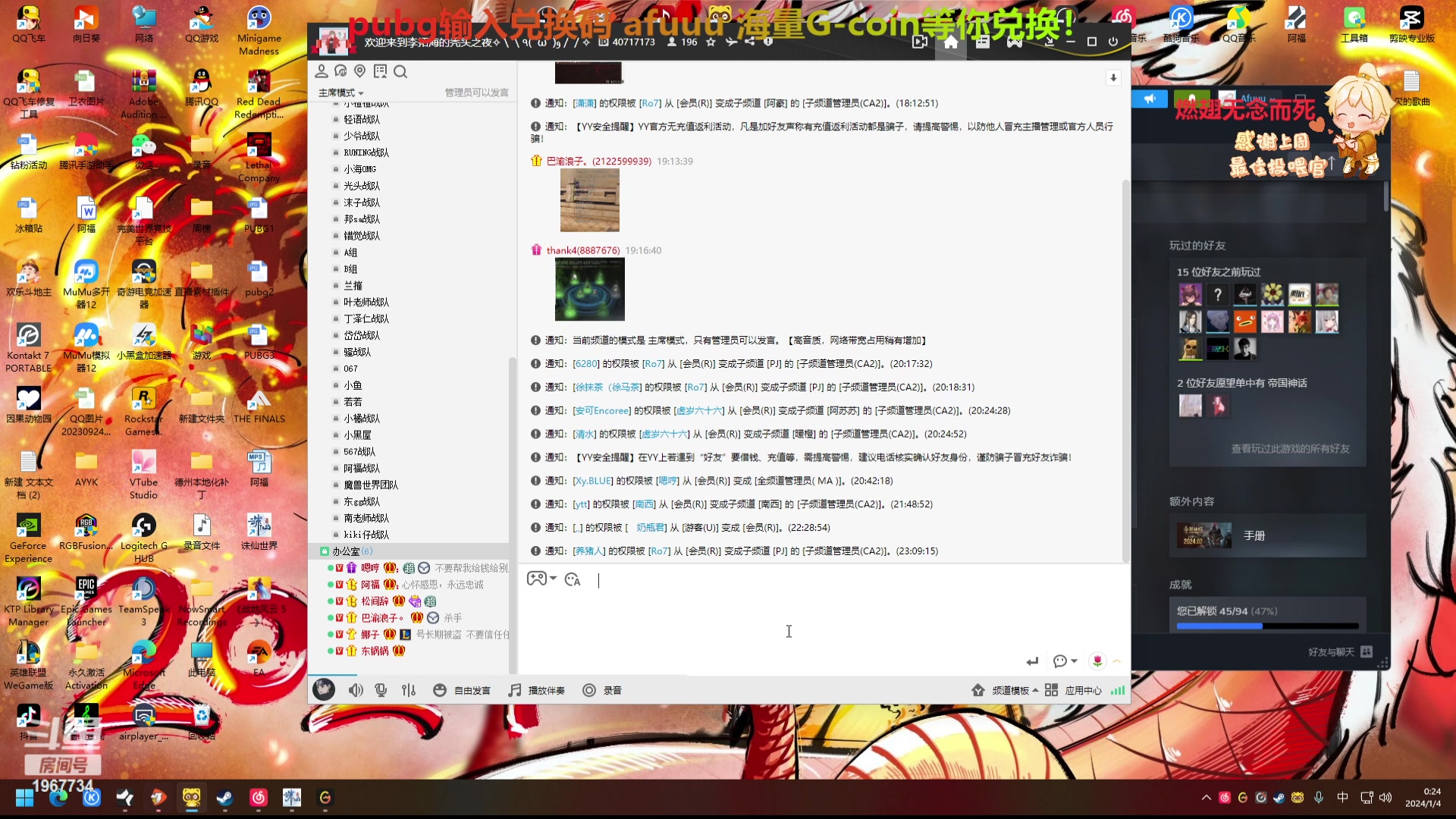The height and width of the screenshot is (819, 1456).
Task: Open the video live icon in YY title bar
Action: click(919, 42)
